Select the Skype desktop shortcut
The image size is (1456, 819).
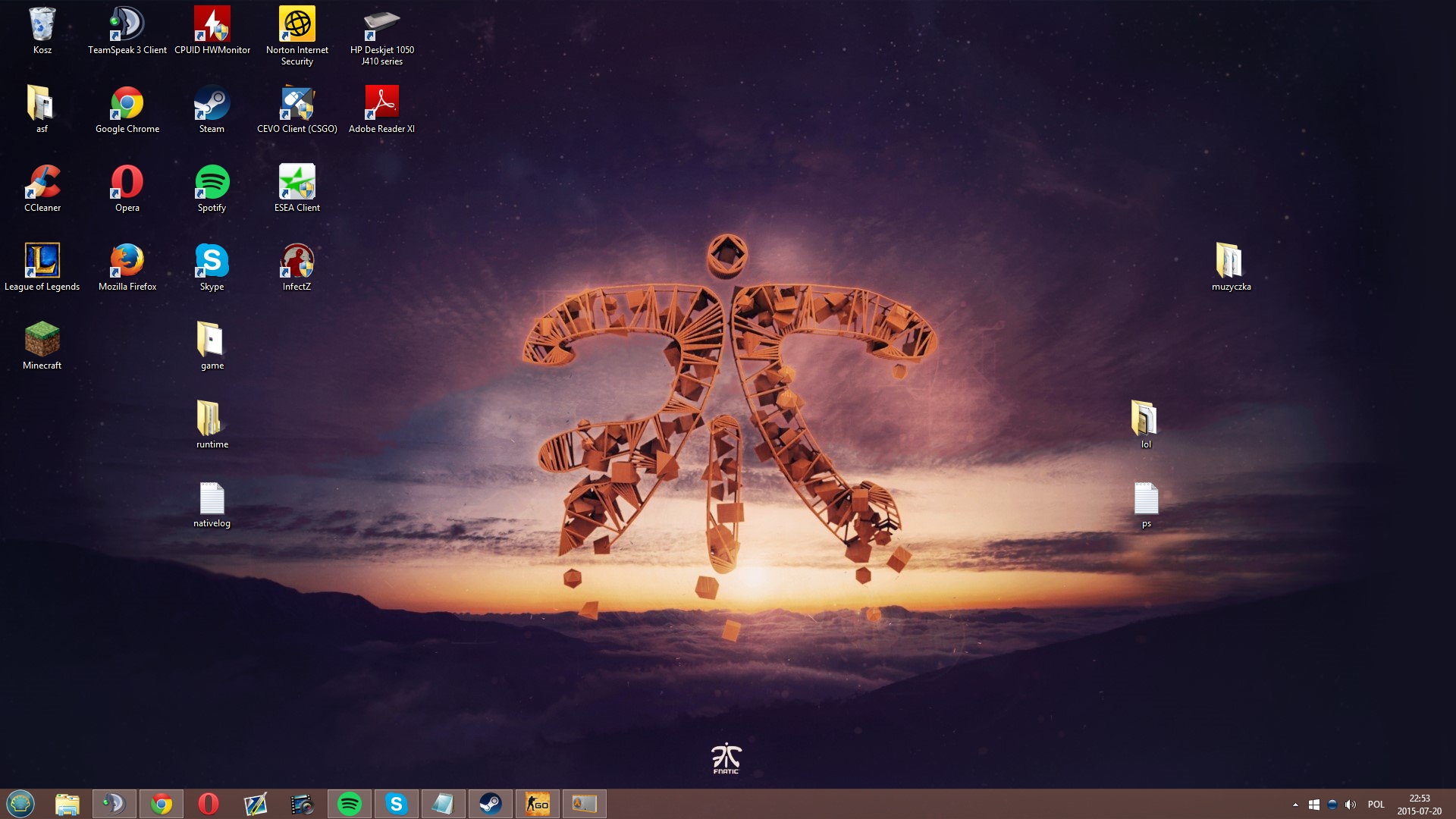(212, 268)
